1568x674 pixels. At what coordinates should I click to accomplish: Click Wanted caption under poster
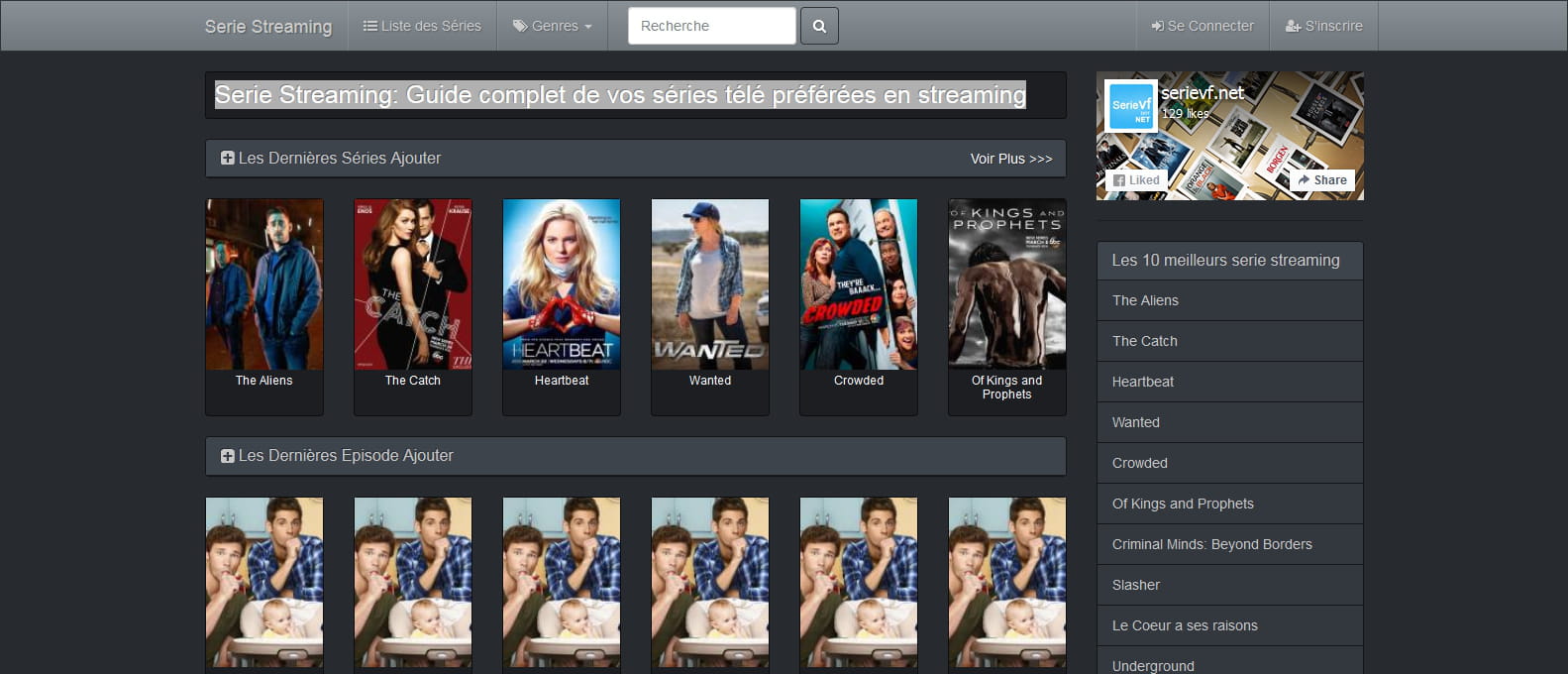710,381
